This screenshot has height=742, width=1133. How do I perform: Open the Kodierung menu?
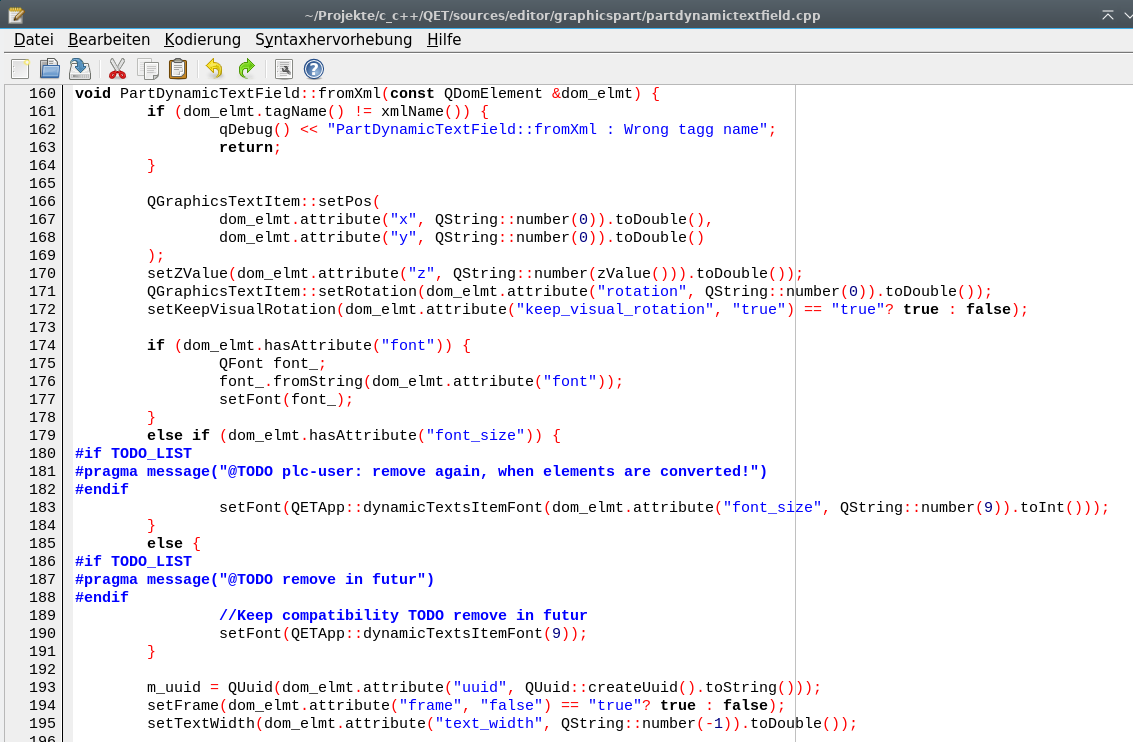click(203, 40)
